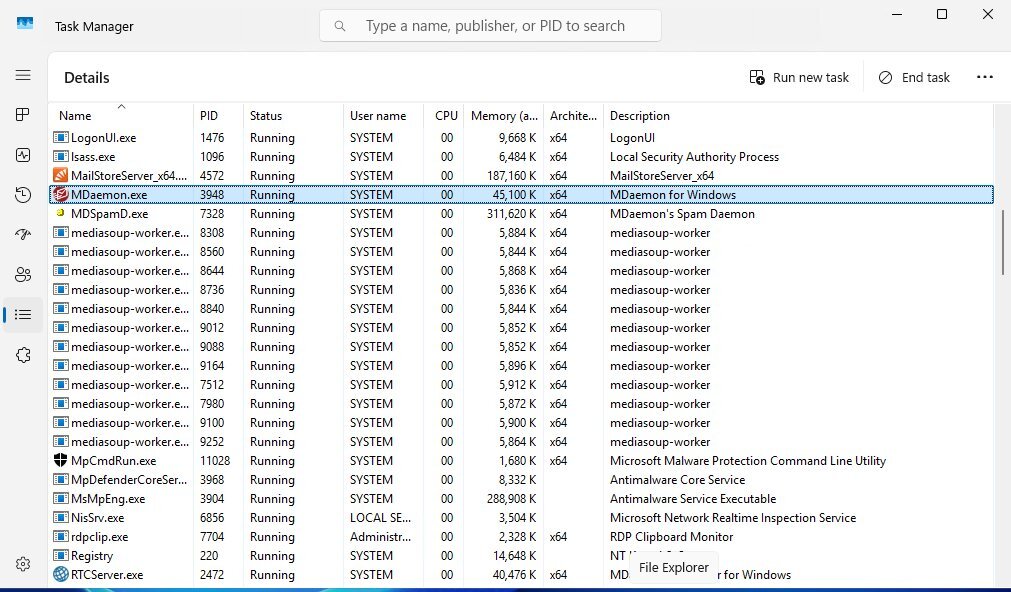Click 'Microsoft Network Realtime Inspection Service' description
The width and height of the screenshot is (1011, 592).
pyautogui.click(x=733, y=518)
